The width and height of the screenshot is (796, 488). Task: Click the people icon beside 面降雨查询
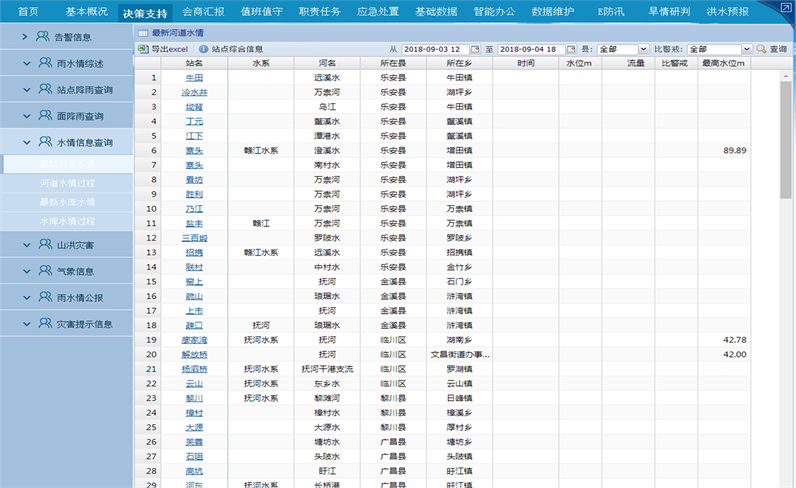coord(45,116)
